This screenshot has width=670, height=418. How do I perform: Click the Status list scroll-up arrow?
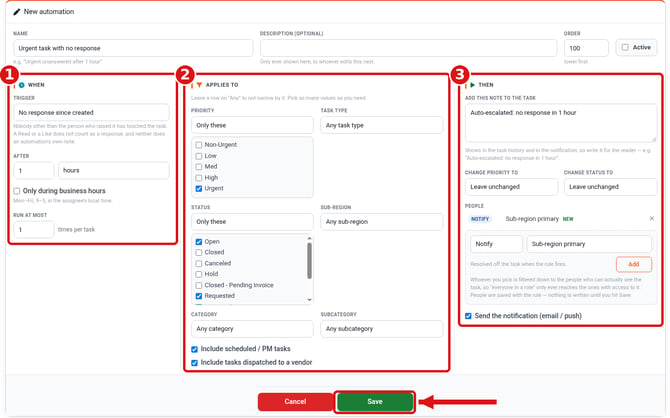pos(309,238)
